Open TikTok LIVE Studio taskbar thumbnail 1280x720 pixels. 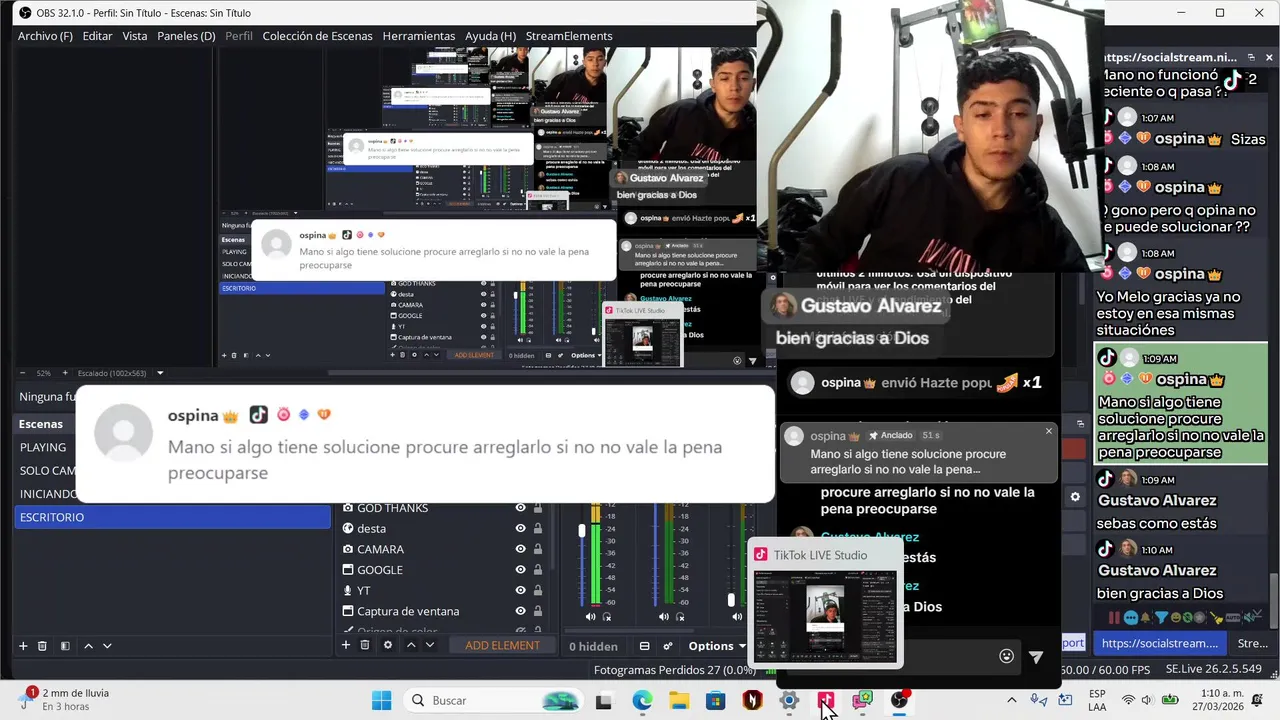tap(826, 605)
